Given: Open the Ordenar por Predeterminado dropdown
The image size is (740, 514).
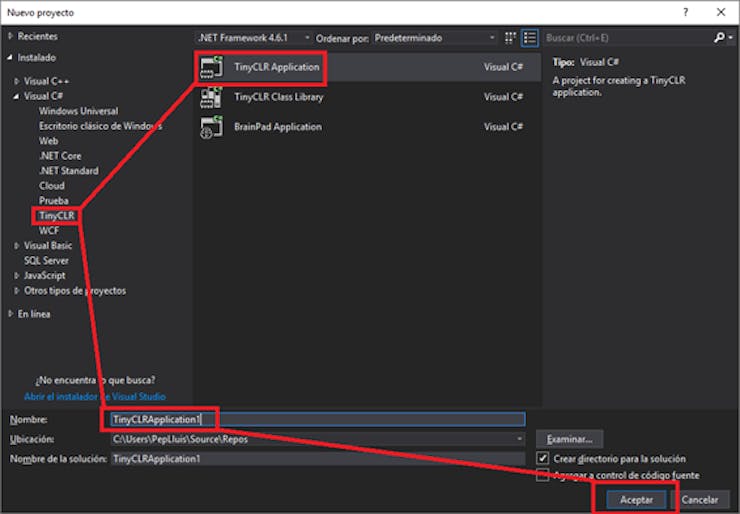Looking at the screenshot, I should (x=434, y=38).
